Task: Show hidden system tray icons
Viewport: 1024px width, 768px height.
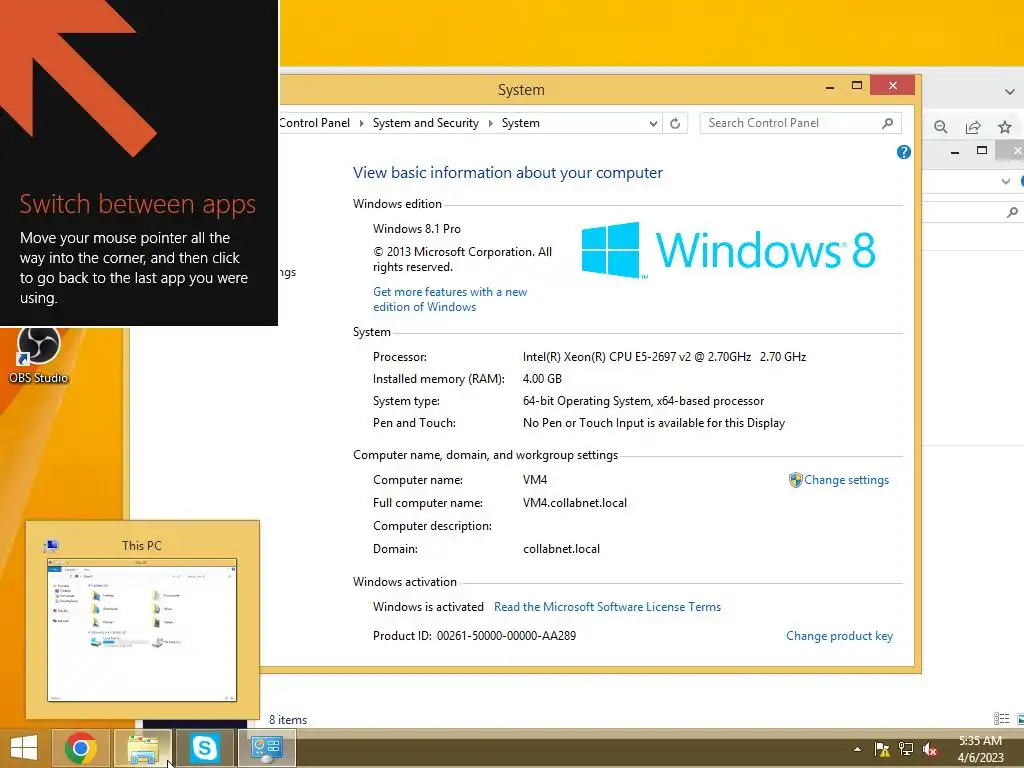Action: [x=857, y=749]
